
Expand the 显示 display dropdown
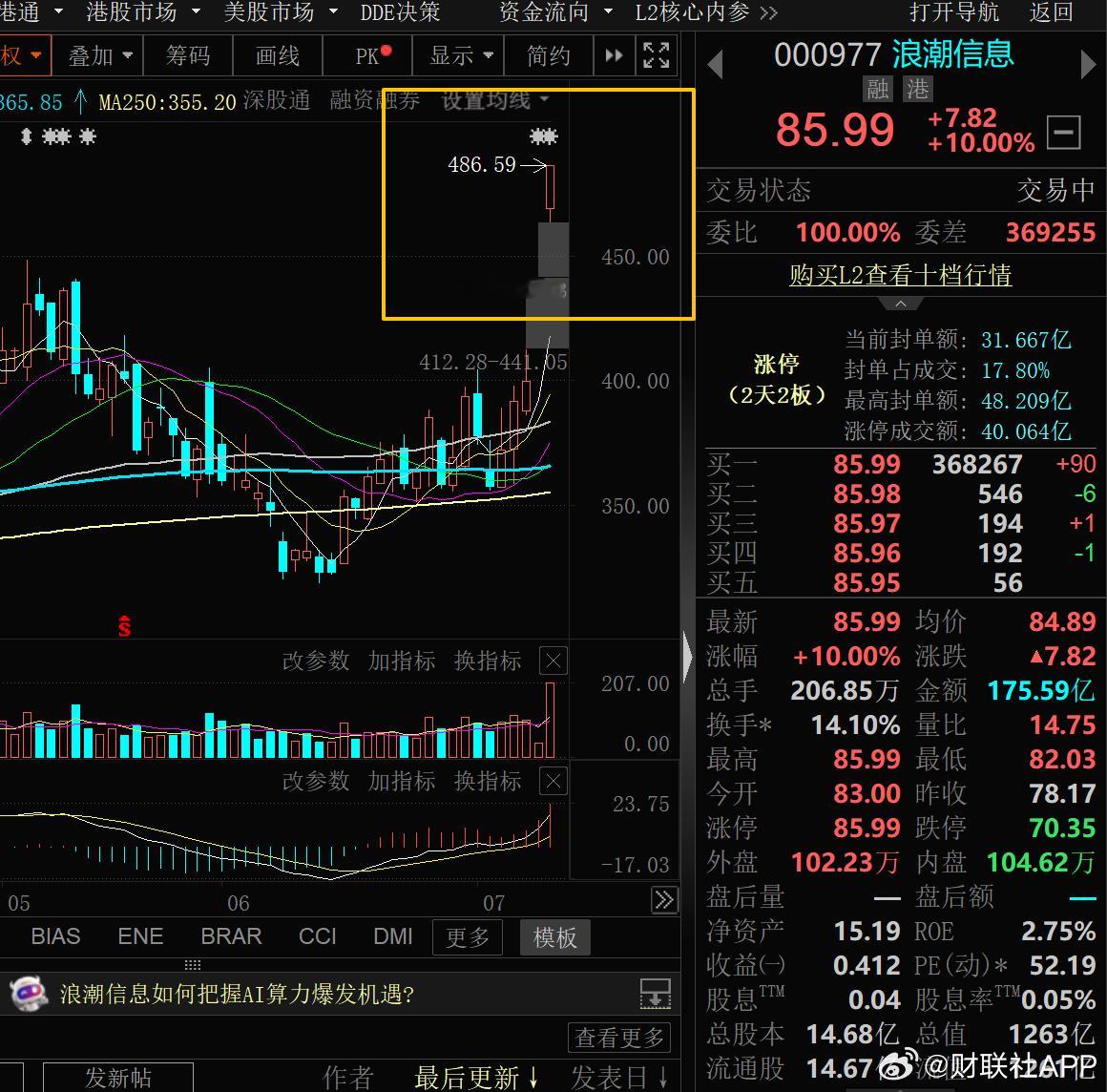coord(460,55)
